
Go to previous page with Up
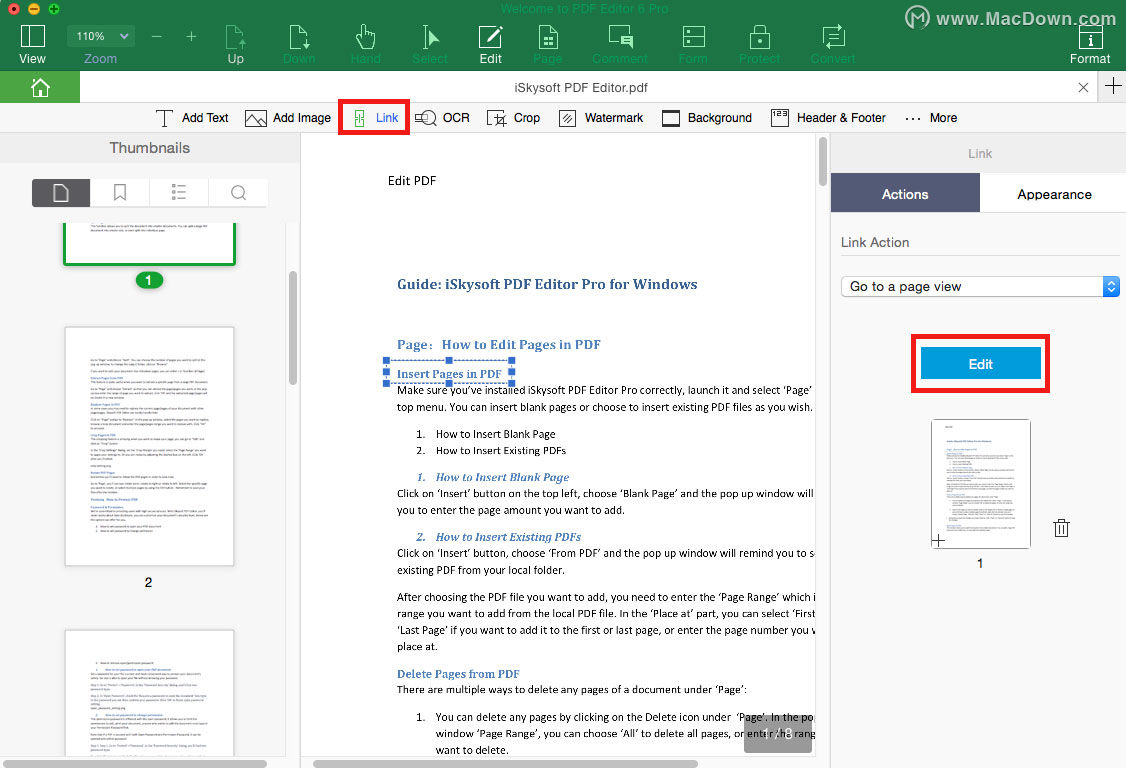pyautogui.click(x=236, y=45)
